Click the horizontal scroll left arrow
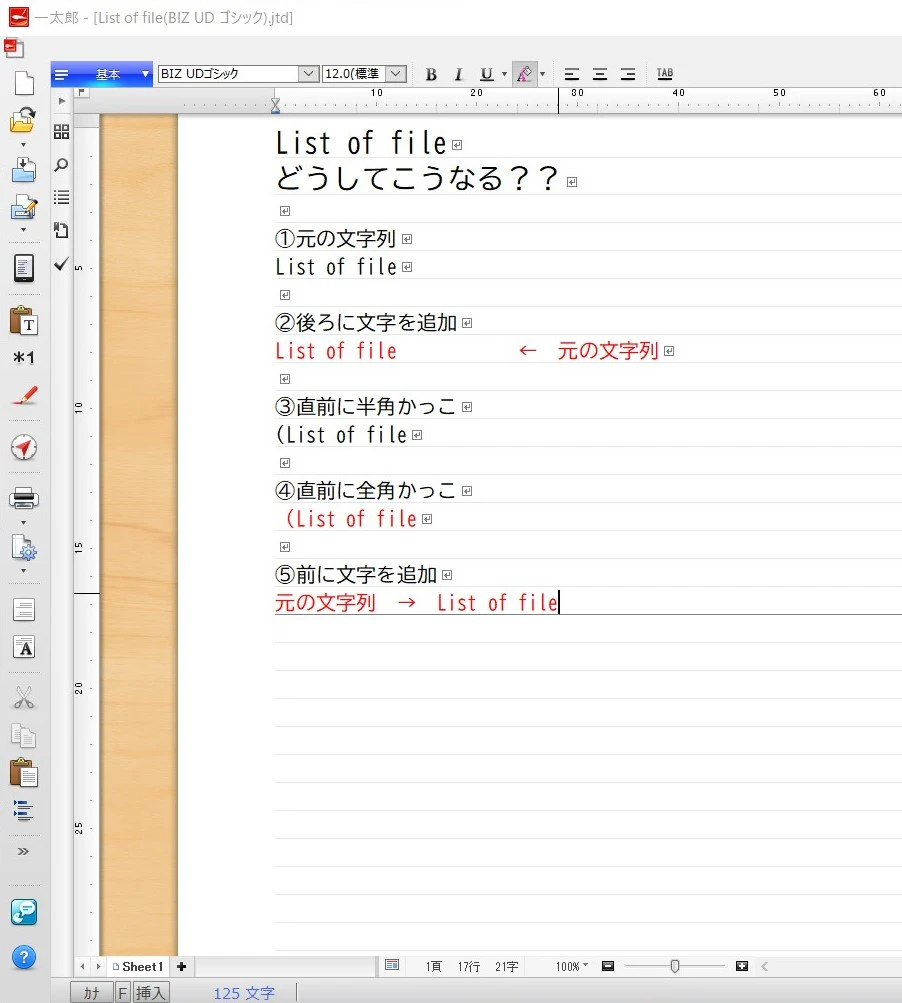Viewport: 902px width, 1003px height. tap(764, 966)
